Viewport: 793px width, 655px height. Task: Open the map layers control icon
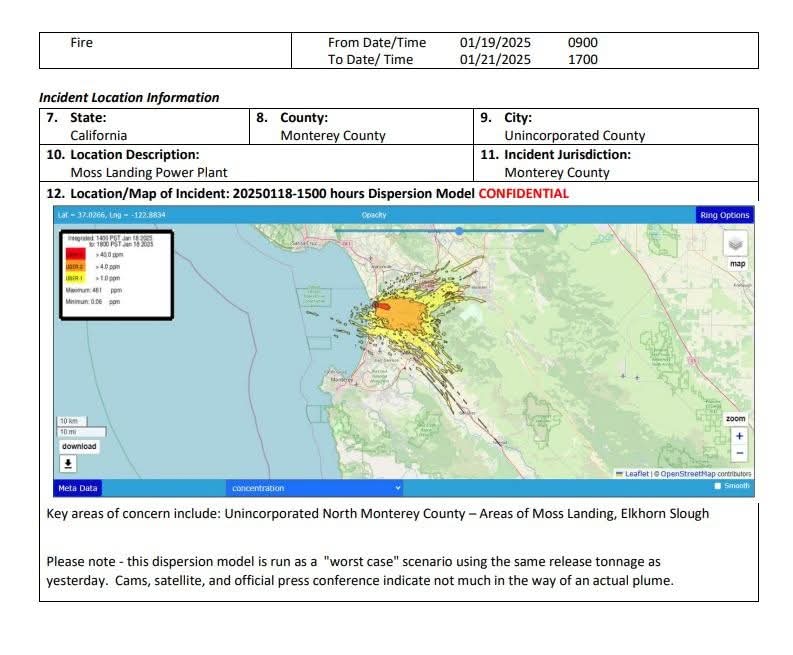coord(735,244)
